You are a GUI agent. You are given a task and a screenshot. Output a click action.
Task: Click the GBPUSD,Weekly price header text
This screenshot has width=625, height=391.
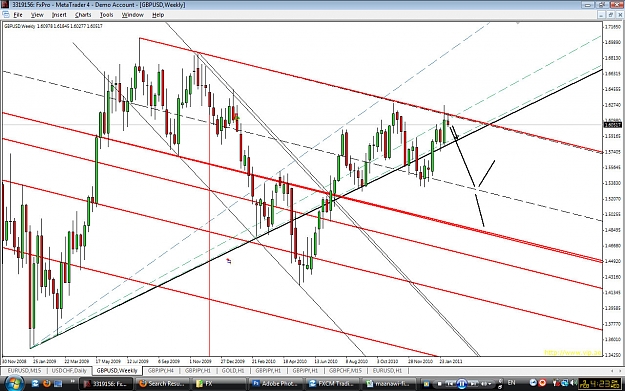53,26
